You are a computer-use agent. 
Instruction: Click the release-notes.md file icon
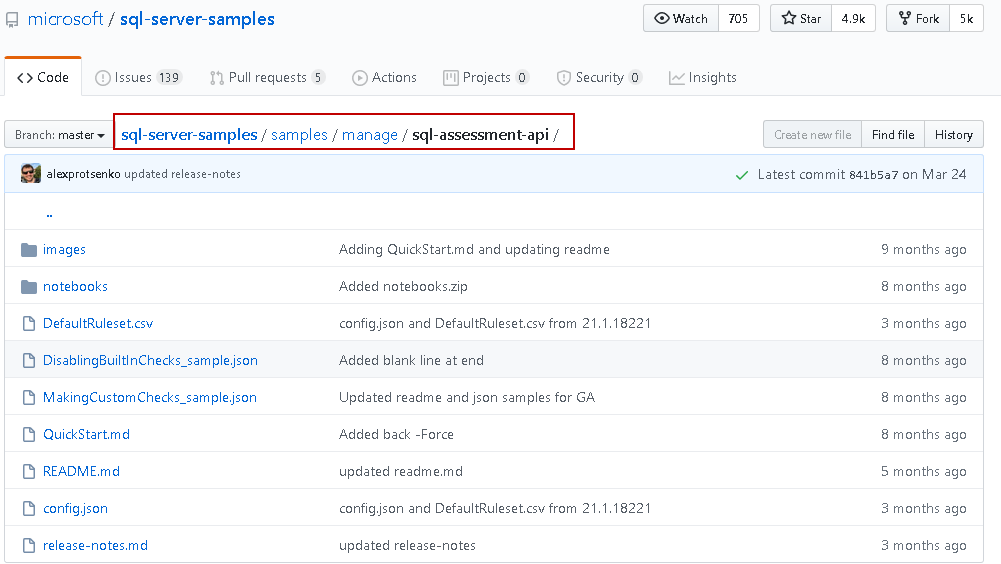pos(28,545)
